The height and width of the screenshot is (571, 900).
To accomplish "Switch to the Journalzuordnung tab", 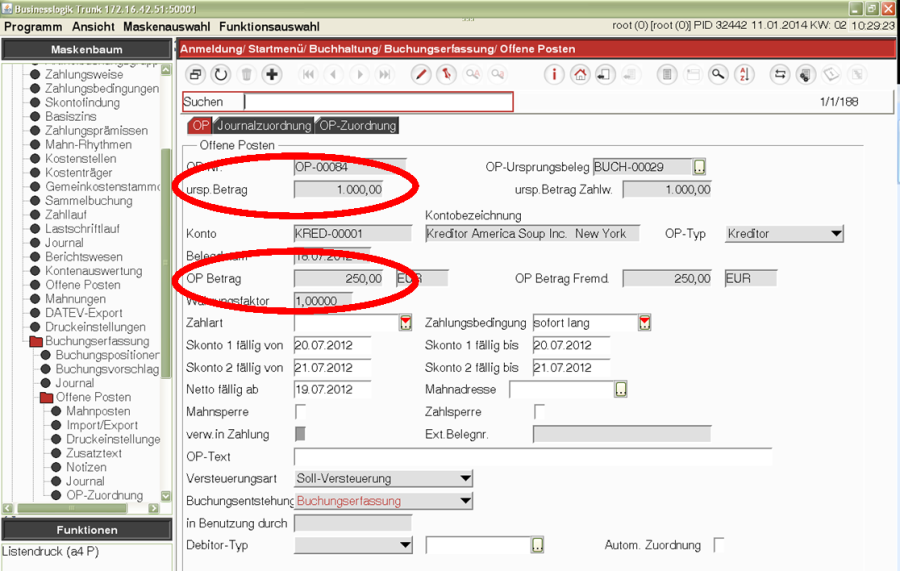I will [264, 126].
